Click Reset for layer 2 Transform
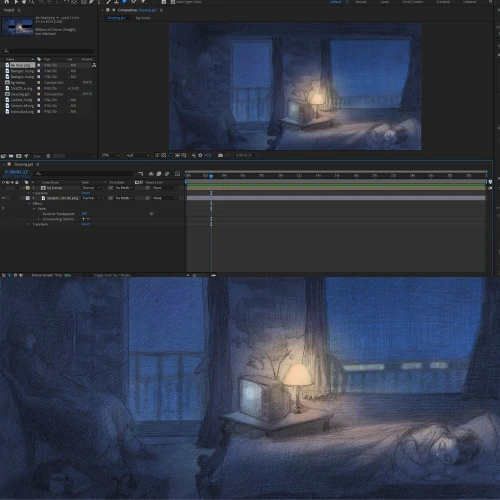500x500 pixels. 86,224
